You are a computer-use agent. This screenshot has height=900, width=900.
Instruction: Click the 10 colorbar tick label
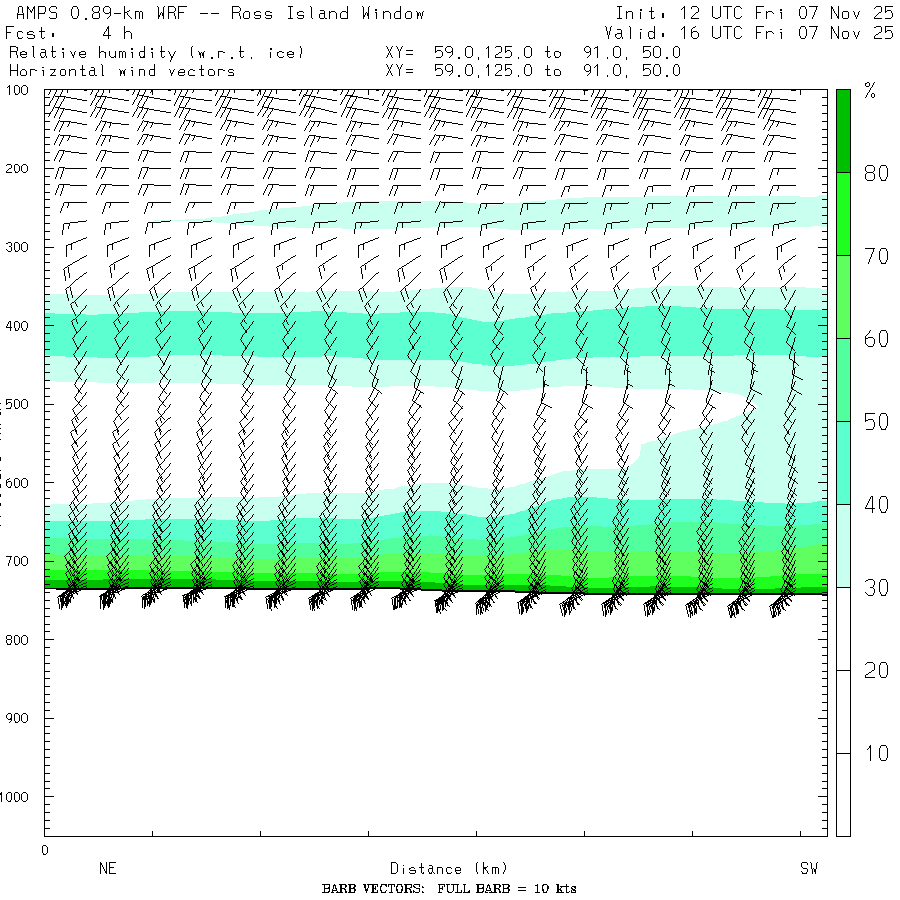tap(876, 754)
